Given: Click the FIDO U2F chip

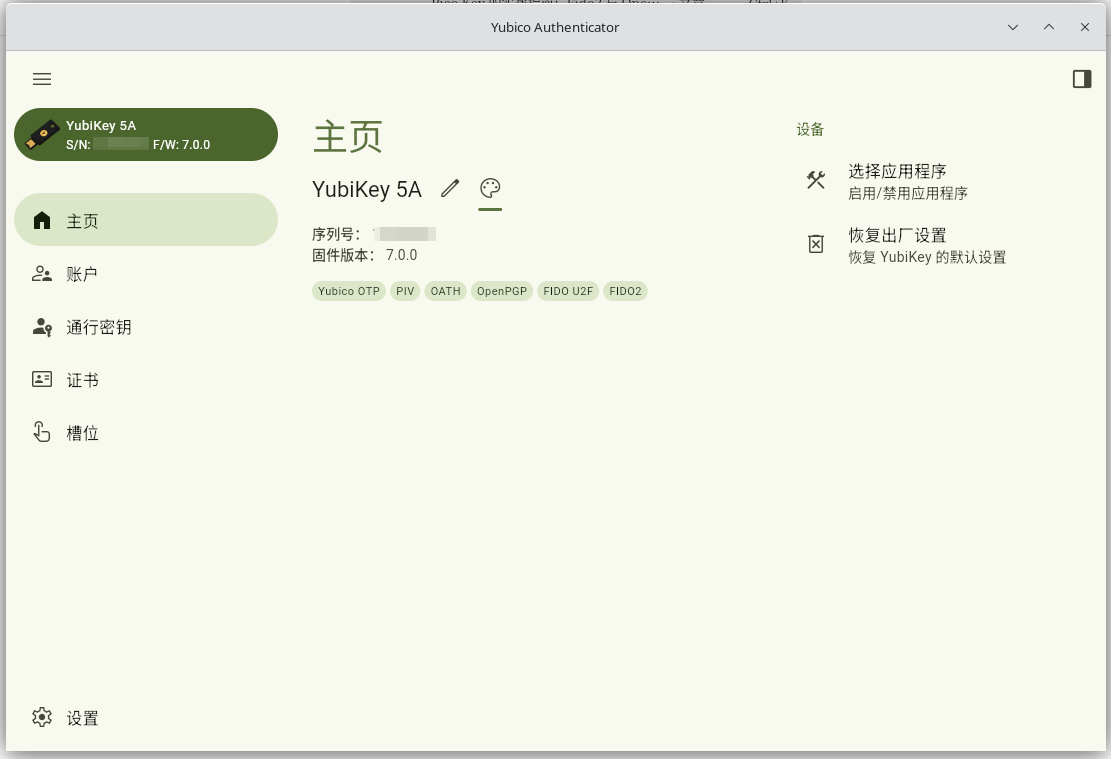Looking at the screenshot, I should tap(568, 291).
